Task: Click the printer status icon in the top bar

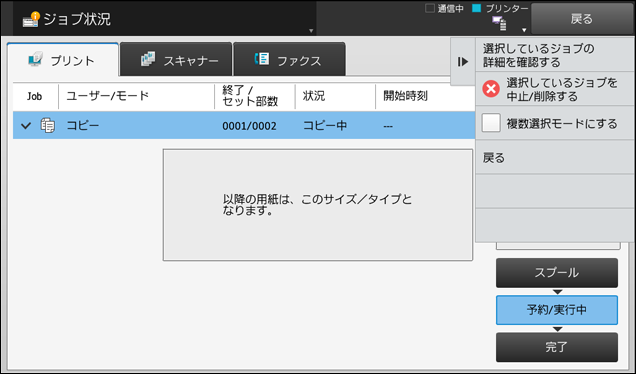Action: pos(499,24)
